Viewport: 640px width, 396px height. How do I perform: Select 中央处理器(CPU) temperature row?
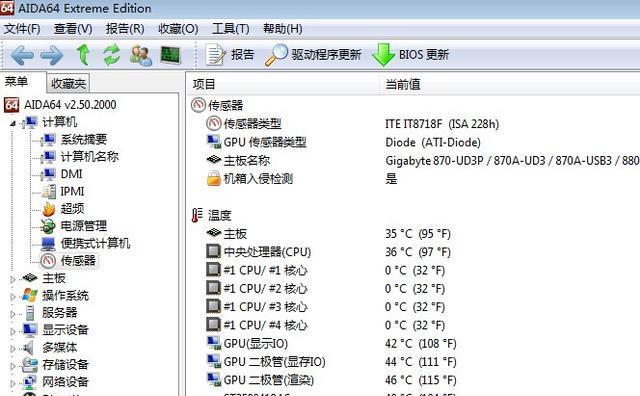point(414,252)
